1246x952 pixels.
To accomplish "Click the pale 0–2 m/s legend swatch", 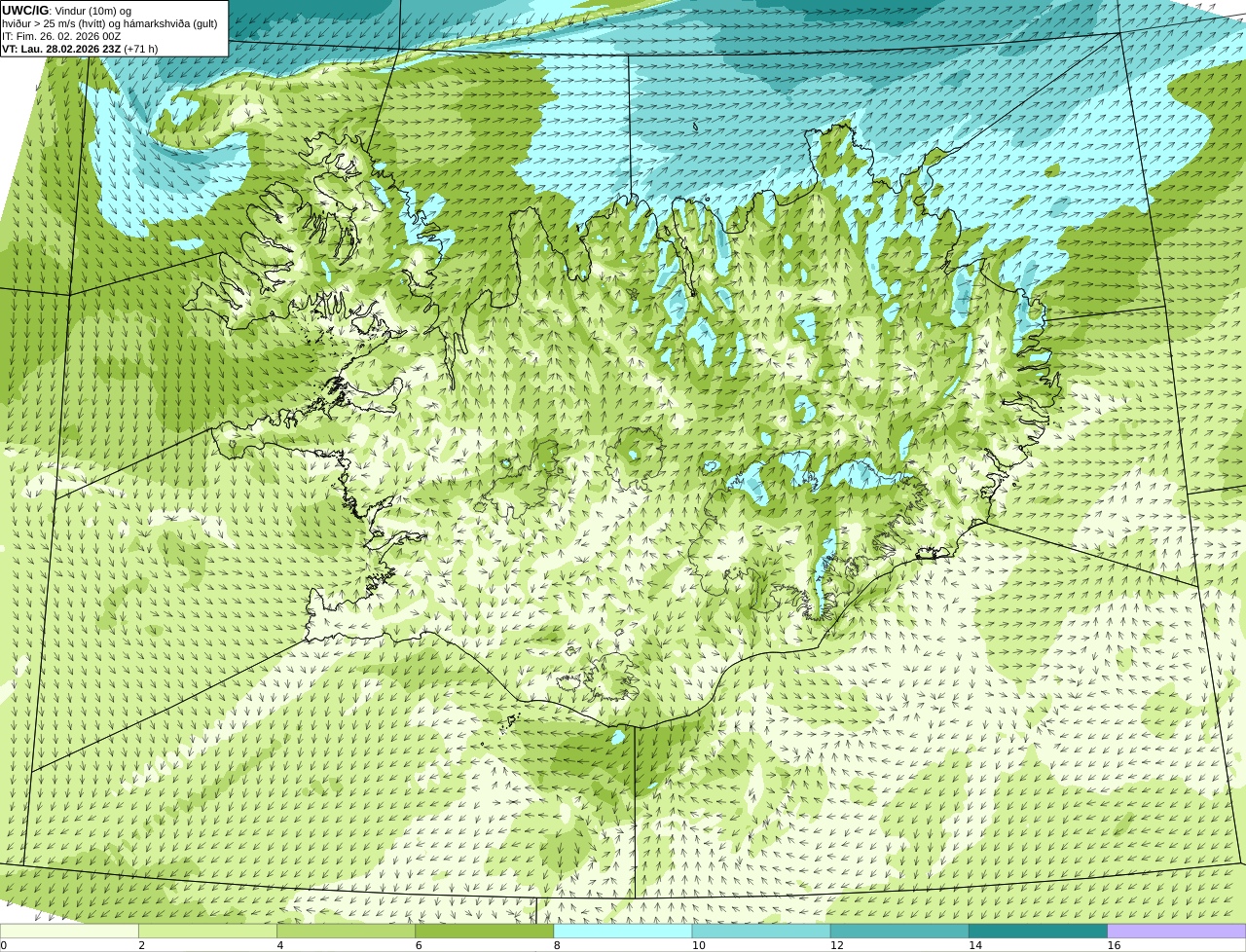I will (69, 931).
